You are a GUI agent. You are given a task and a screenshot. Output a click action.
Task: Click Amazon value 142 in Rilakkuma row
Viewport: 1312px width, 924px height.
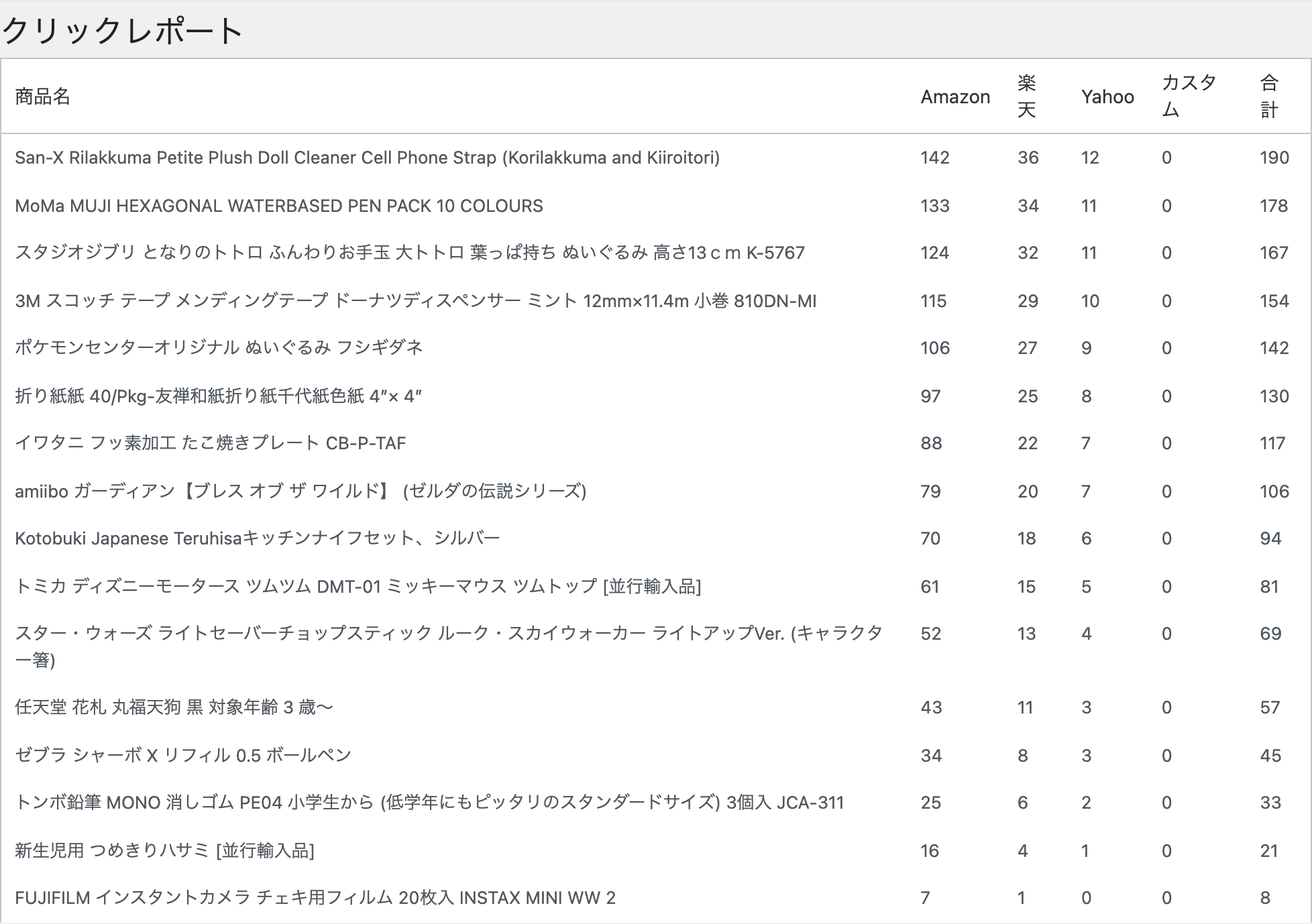coord(935,158)
